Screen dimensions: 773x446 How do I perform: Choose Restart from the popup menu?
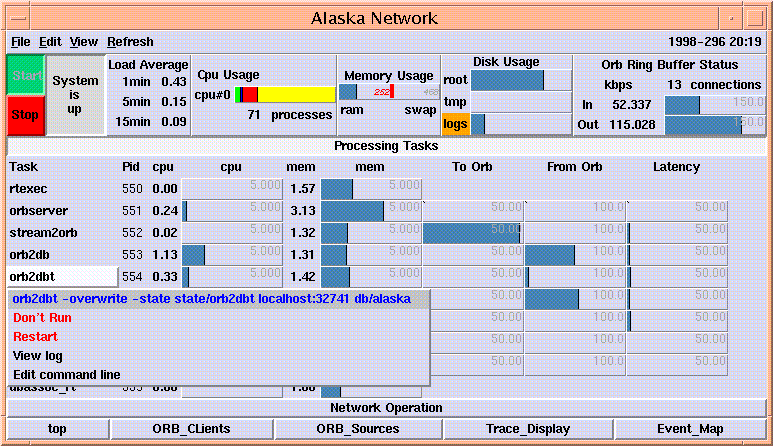(x=35, y=337)
